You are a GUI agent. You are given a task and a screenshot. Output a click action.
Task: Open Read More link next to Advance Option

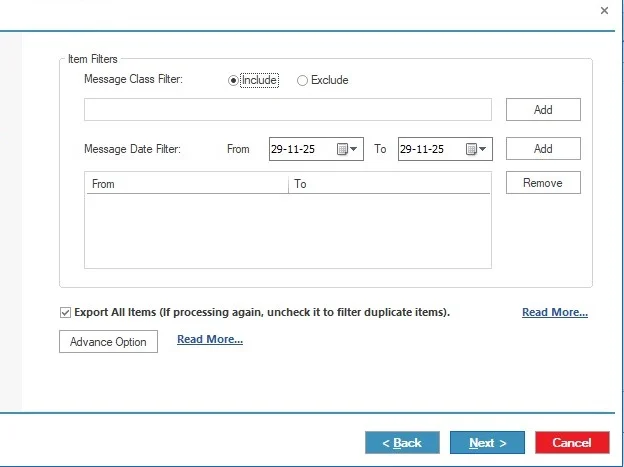(210, 339)
